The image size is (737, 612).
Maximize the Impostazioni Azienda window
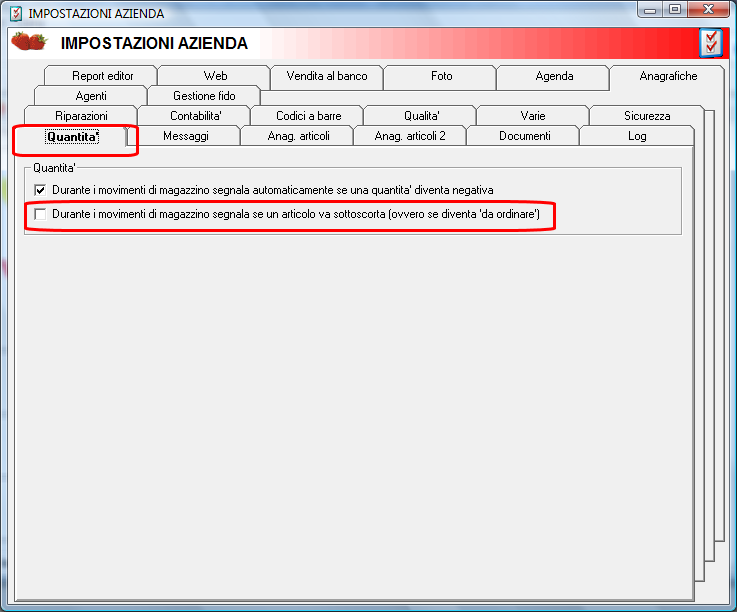(675, 9)
